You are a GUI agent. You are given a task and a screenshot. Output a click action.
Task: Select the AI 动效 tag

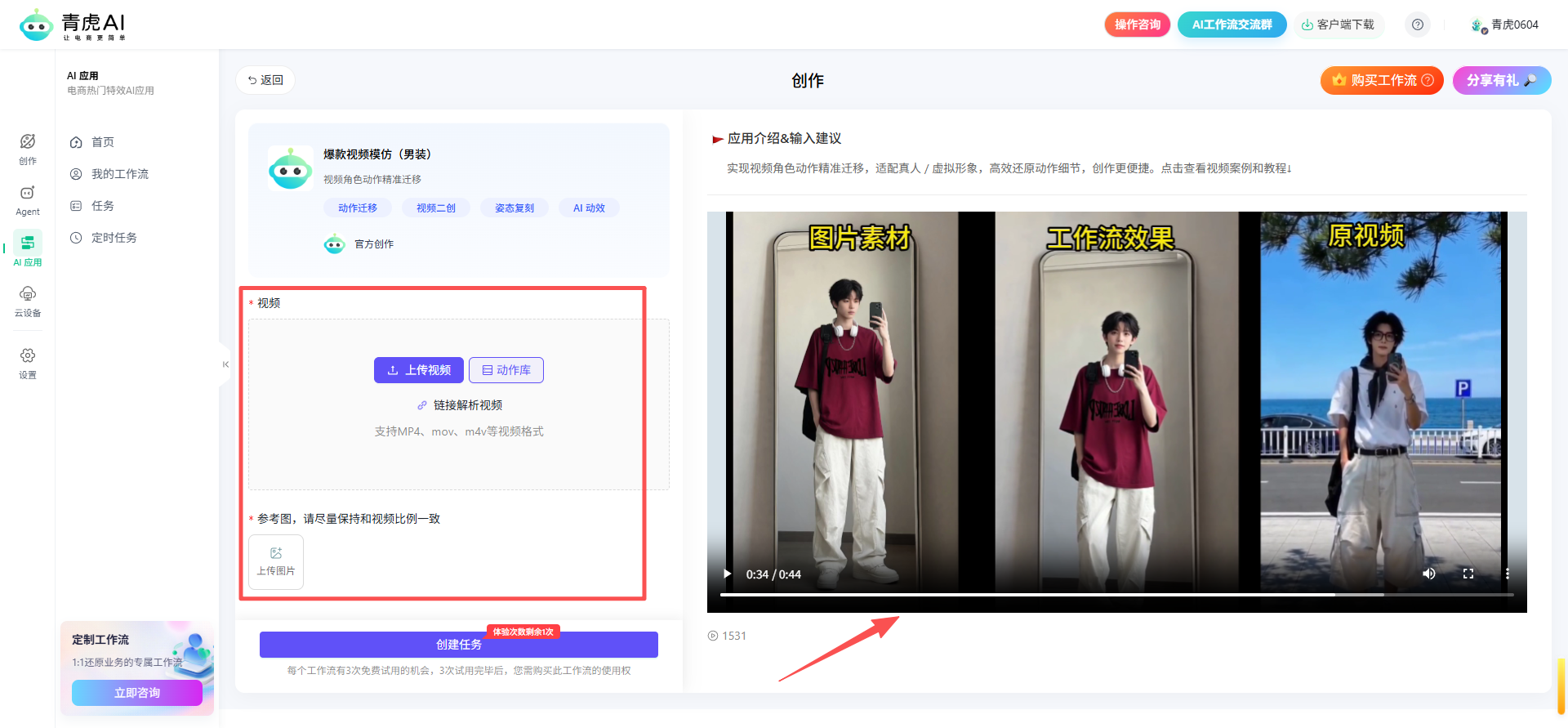(589, 208)
